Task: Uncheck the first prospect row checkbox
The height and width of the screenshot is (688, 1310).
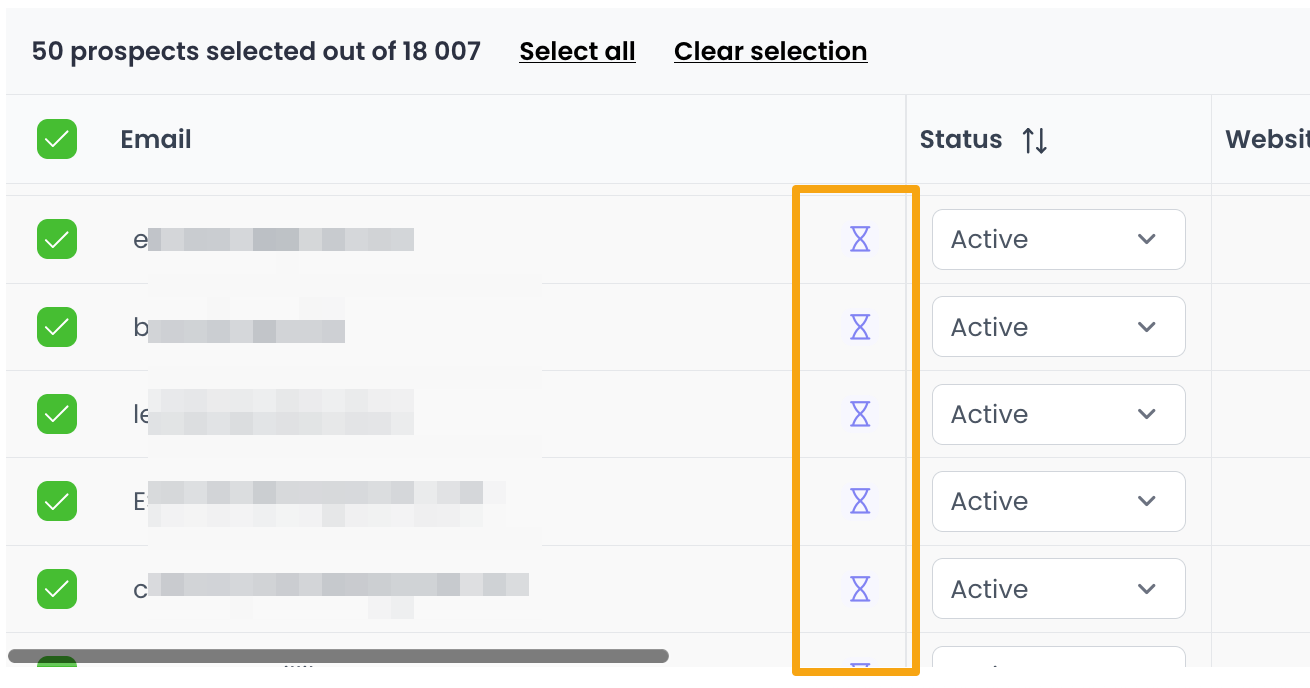Action: [57, 239]
